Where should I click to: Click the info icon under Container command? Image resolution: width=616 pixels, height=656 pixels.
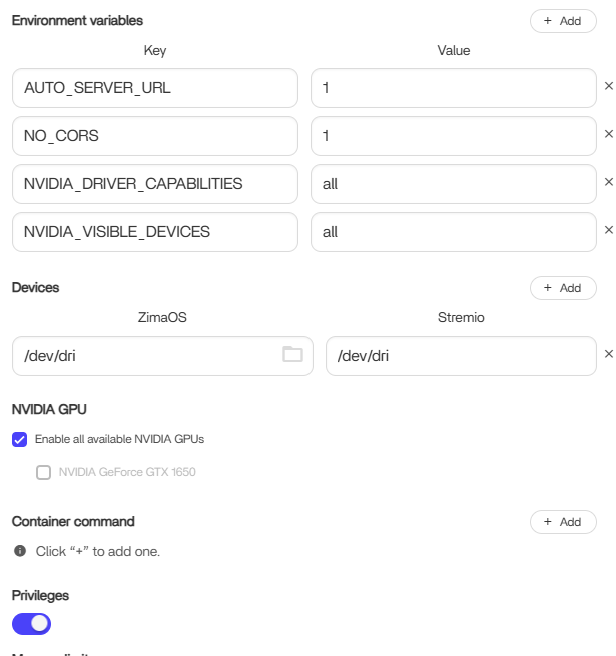(x=20, y=551)
